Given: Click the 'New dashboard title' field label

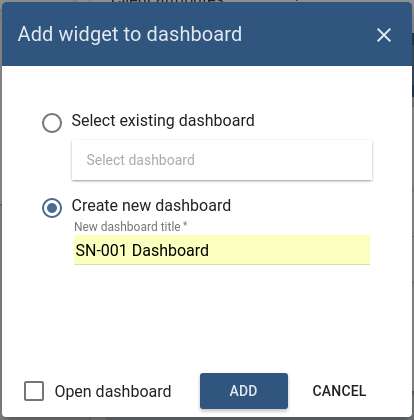Looking at the screenshot, I should [127, 227].
